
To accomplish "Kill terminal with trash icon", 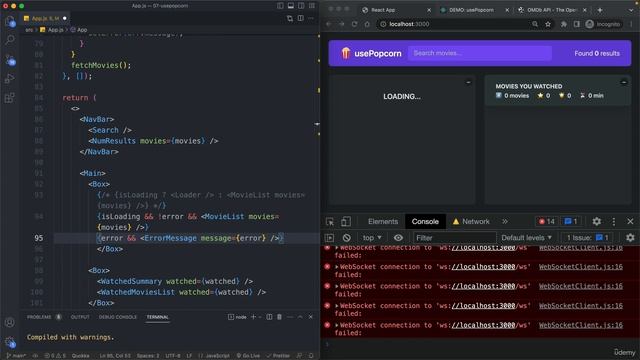I will click(279, 317).
